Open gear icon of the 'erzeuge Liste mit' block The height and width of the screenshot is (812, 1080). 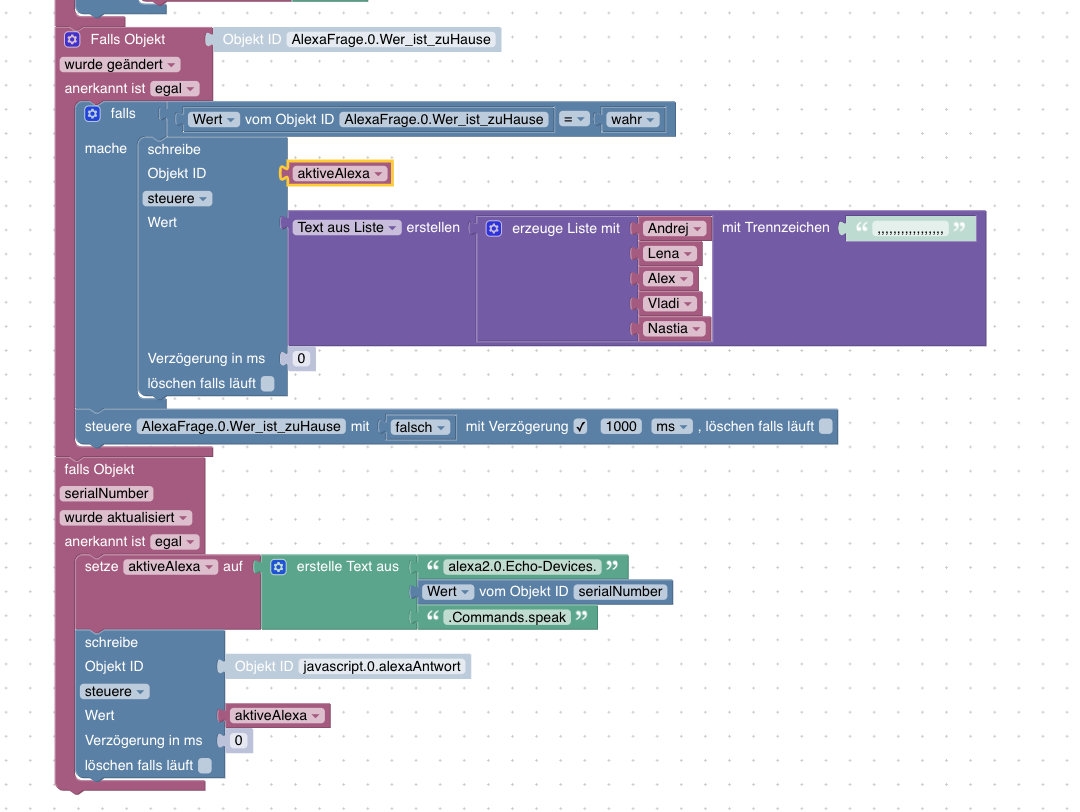point(494,229)
